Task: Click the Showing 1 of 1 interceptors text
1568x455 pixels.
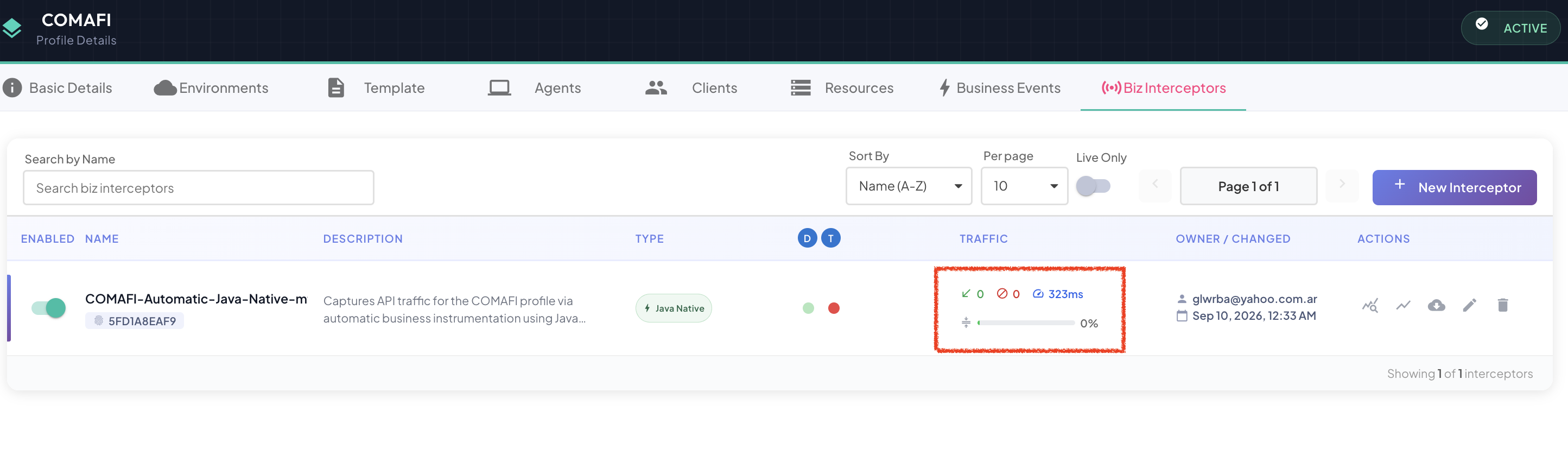Action: (x=1459, y=374)
